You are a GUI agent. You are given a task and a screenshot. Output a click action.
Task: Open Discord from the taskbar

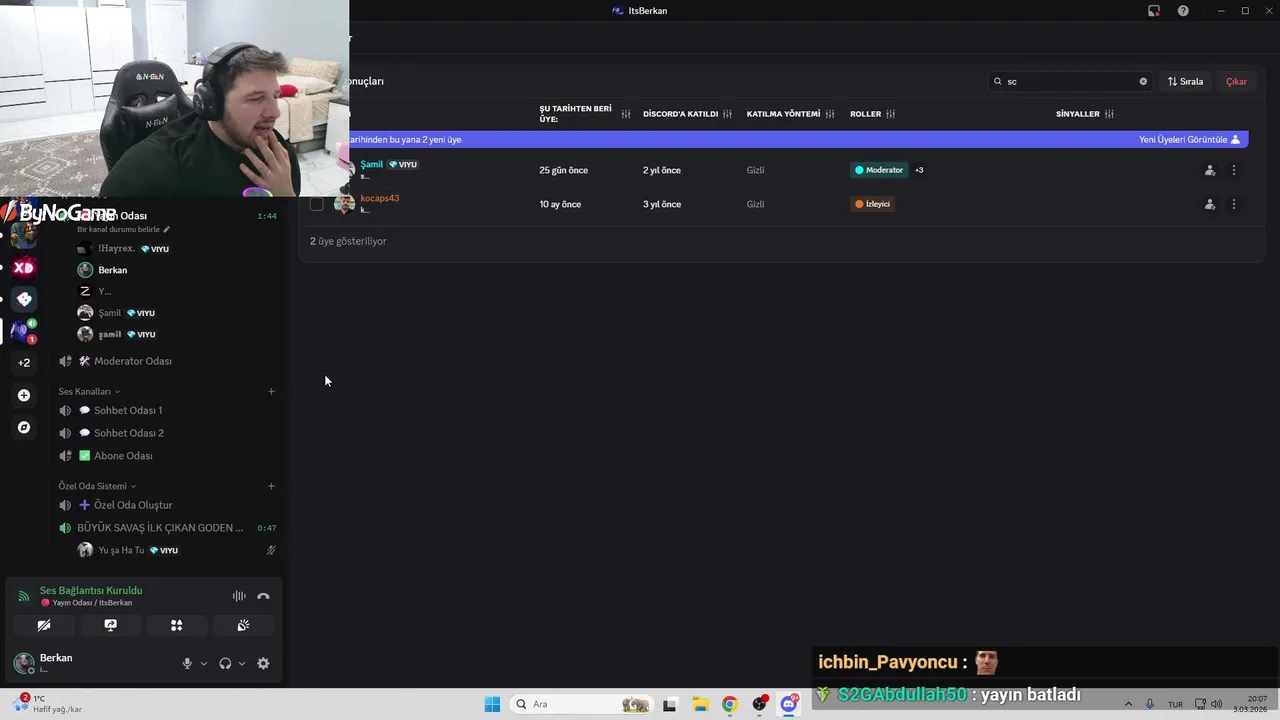[789, 704]
